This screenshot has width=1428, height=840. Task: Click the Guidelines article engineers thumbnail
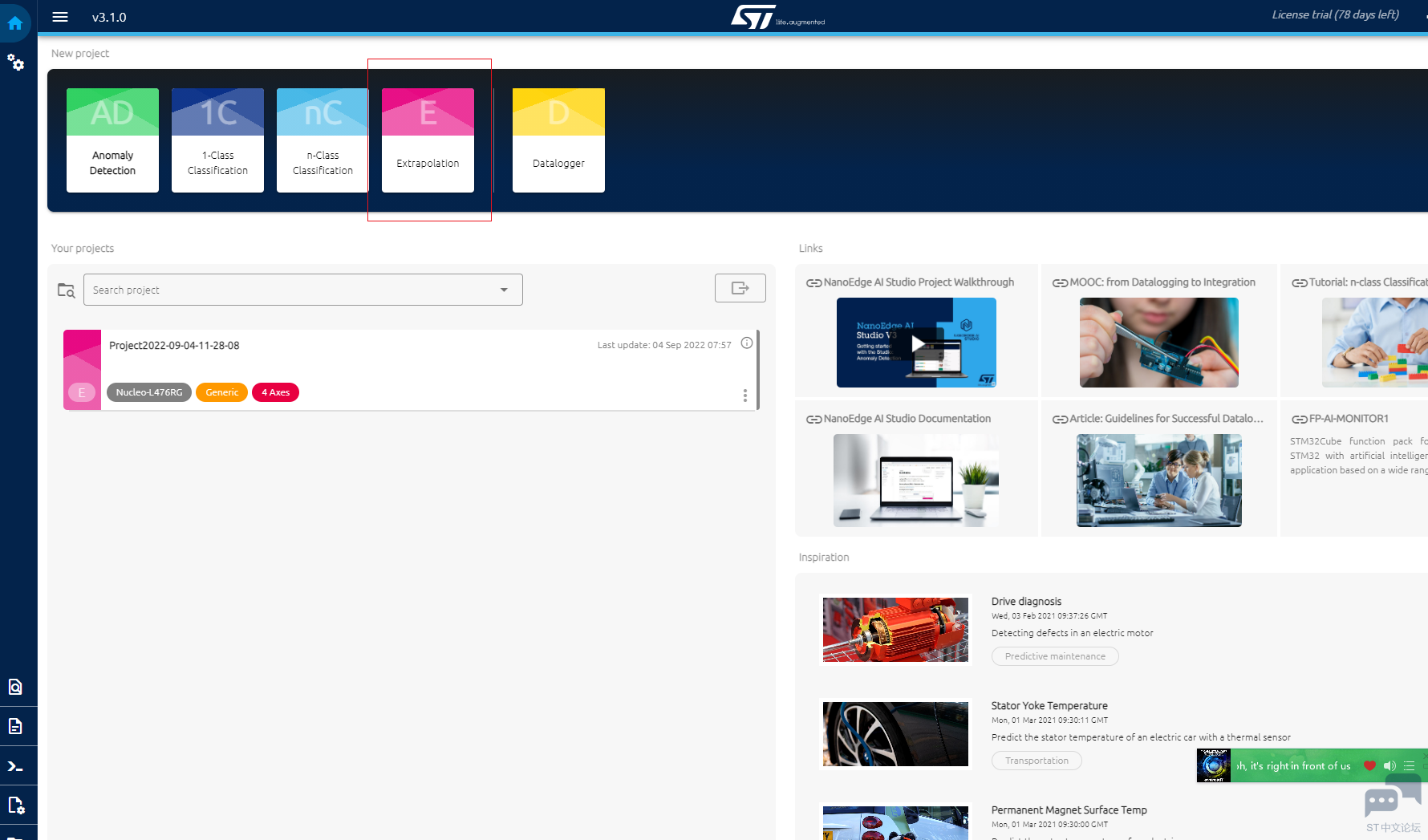pyautogui.click(x=1159, y=481)
